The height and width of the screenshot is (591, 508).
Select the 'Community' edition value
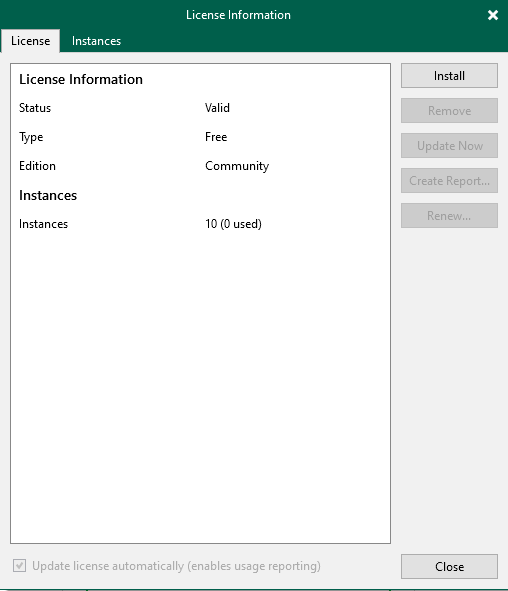tap(237, 166)
